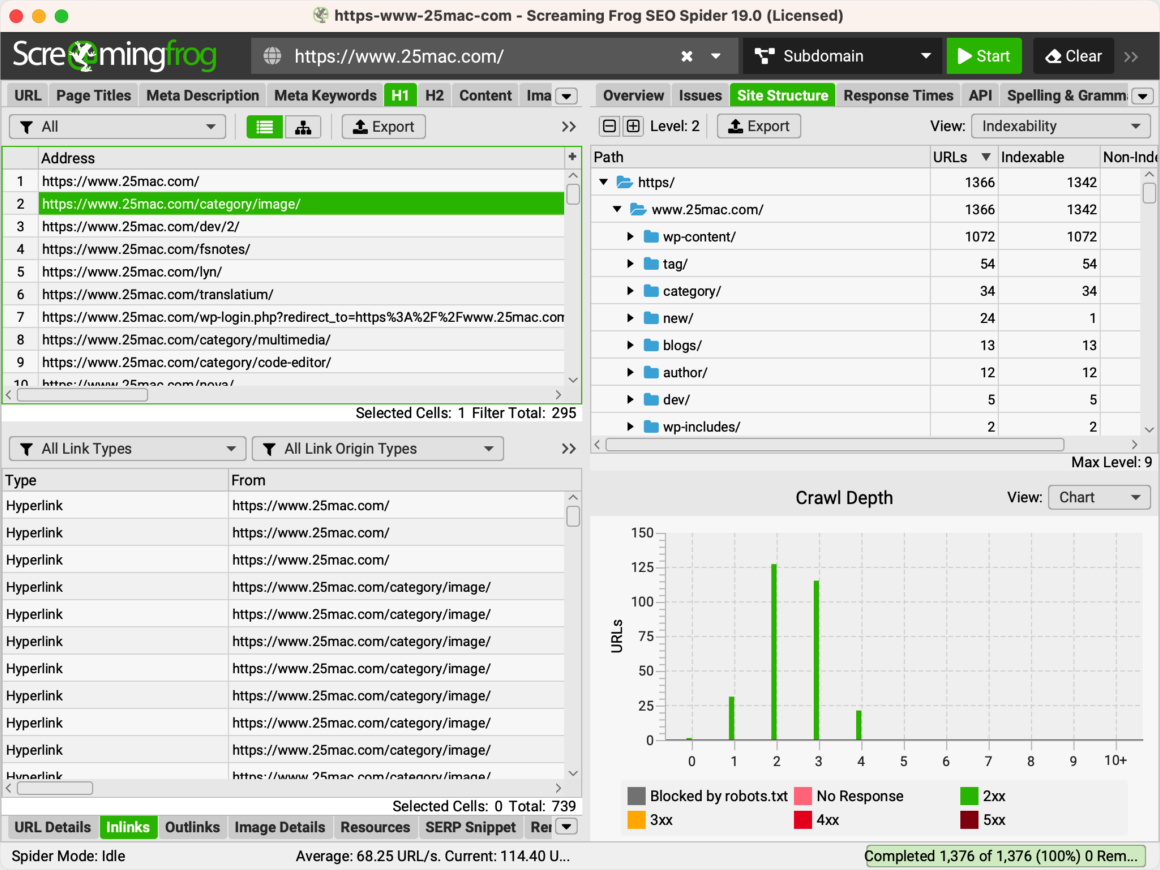Screen dimensions: 1160x870
Task: Sort by URLs column arrow
Action: pos(985,157)
